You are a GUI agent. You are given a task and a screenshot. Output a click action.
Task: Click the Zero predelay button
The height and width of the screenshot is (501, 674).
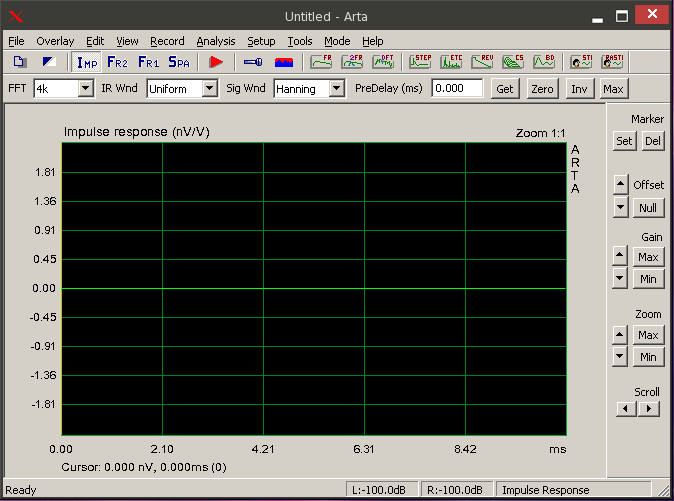click(542, 89)
